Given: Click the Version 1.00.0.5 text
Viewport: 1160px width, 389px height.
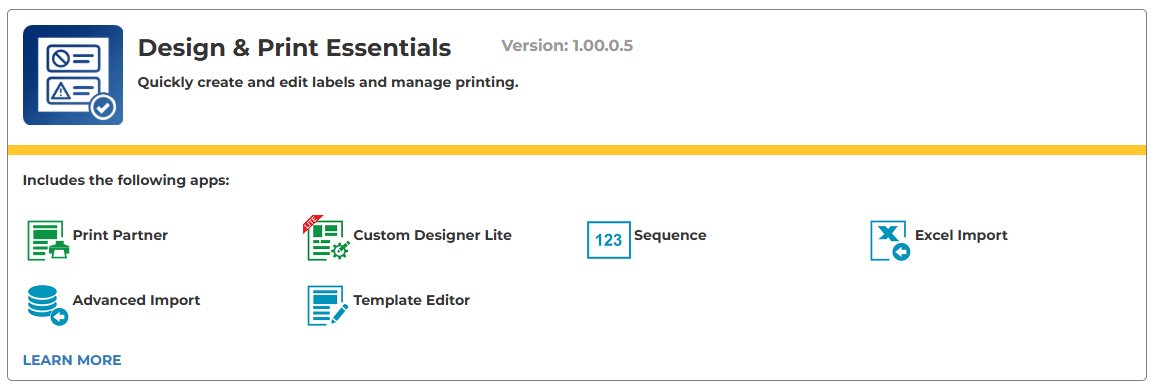Looking at the screenshot, I should [567, 46].
